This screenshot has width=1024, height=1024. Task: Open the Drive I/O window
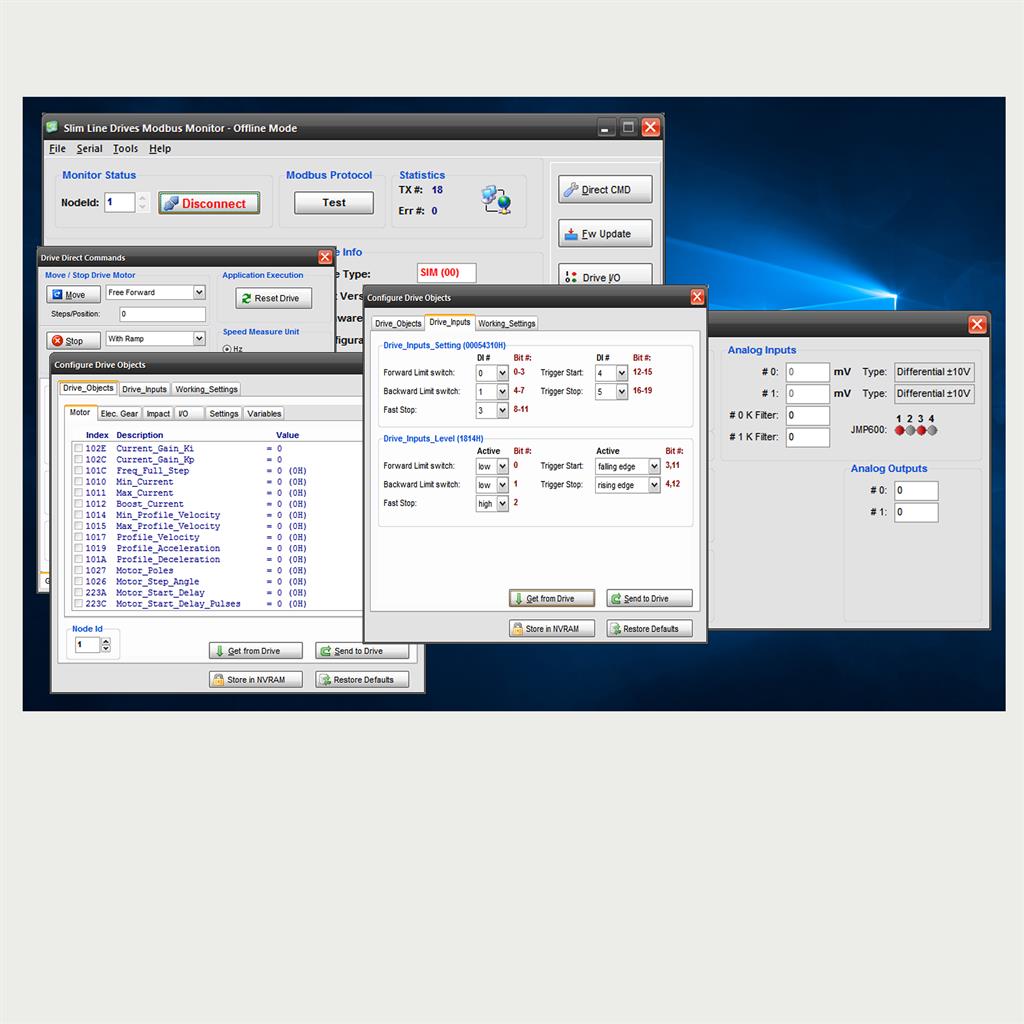[605, 276]
